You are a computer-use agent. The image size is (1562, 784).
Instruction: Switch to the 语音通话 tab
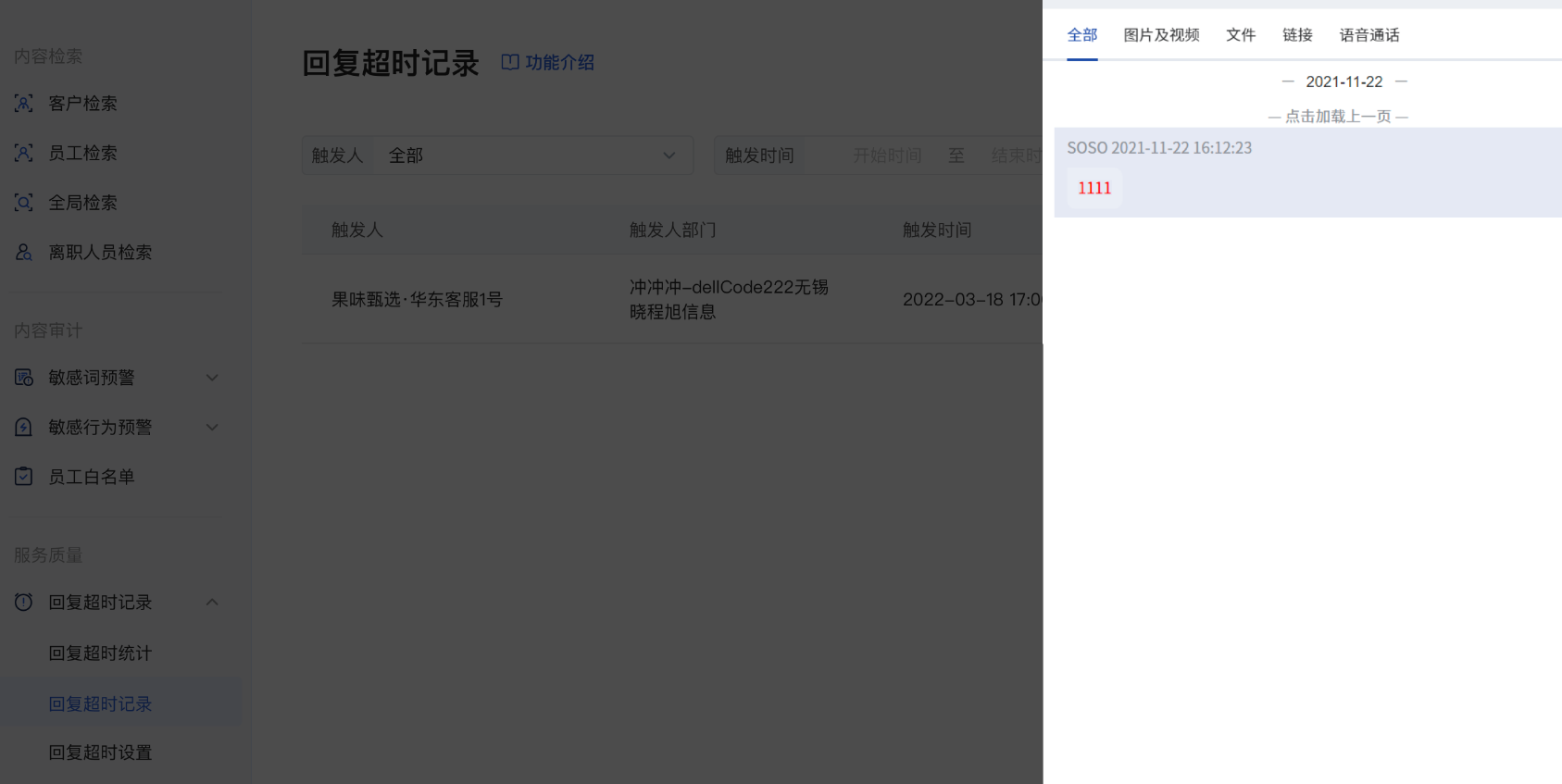[x=1369, y=35]
